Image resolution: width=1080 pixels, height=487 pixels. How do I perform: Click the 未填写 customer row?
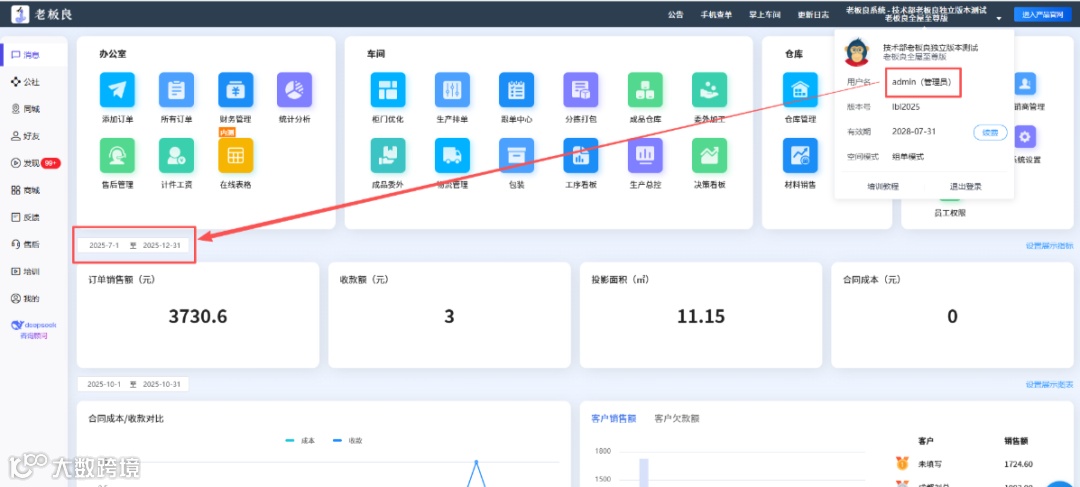pos(930,464)
